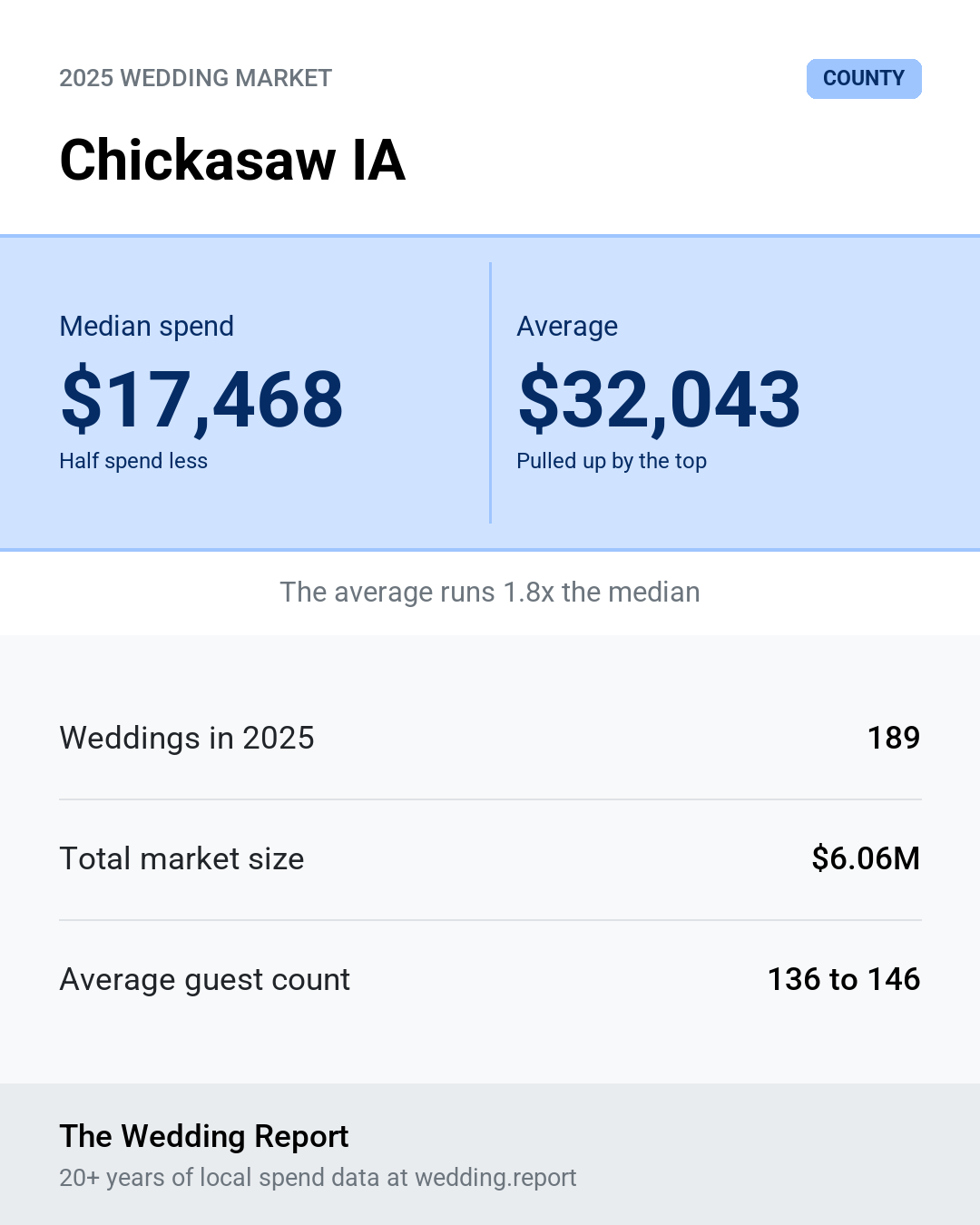The width and height of the screenshot is (980, 1225).
Task: Select the Chickasaw IA heading
Action: click(x=232, y=161)
